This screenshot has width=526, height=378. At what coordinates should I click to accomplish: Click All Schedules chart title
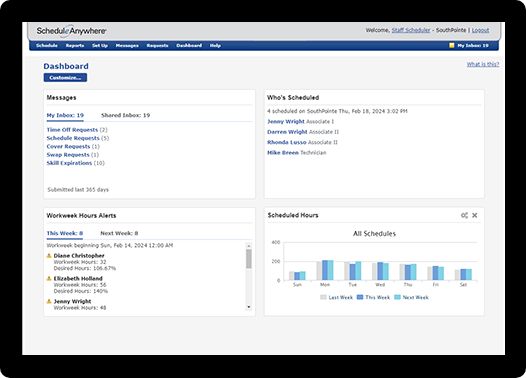(x=374, y=234)
